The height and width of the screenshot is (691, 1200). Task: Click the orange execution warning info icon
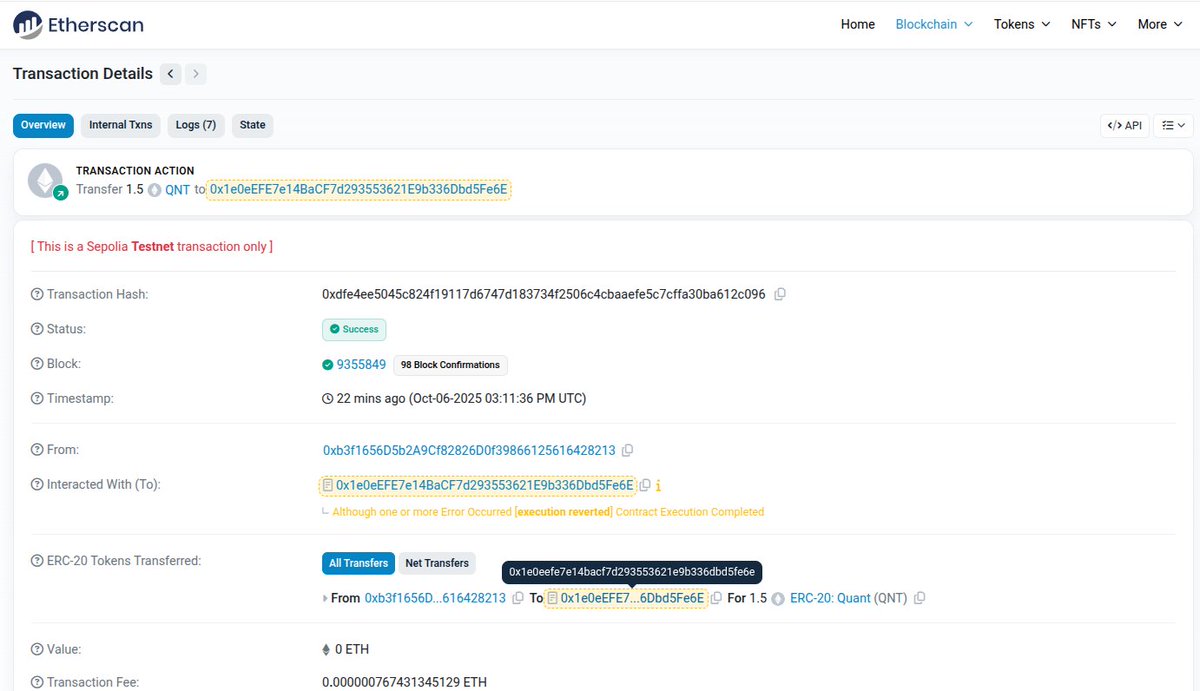point(658,485)
